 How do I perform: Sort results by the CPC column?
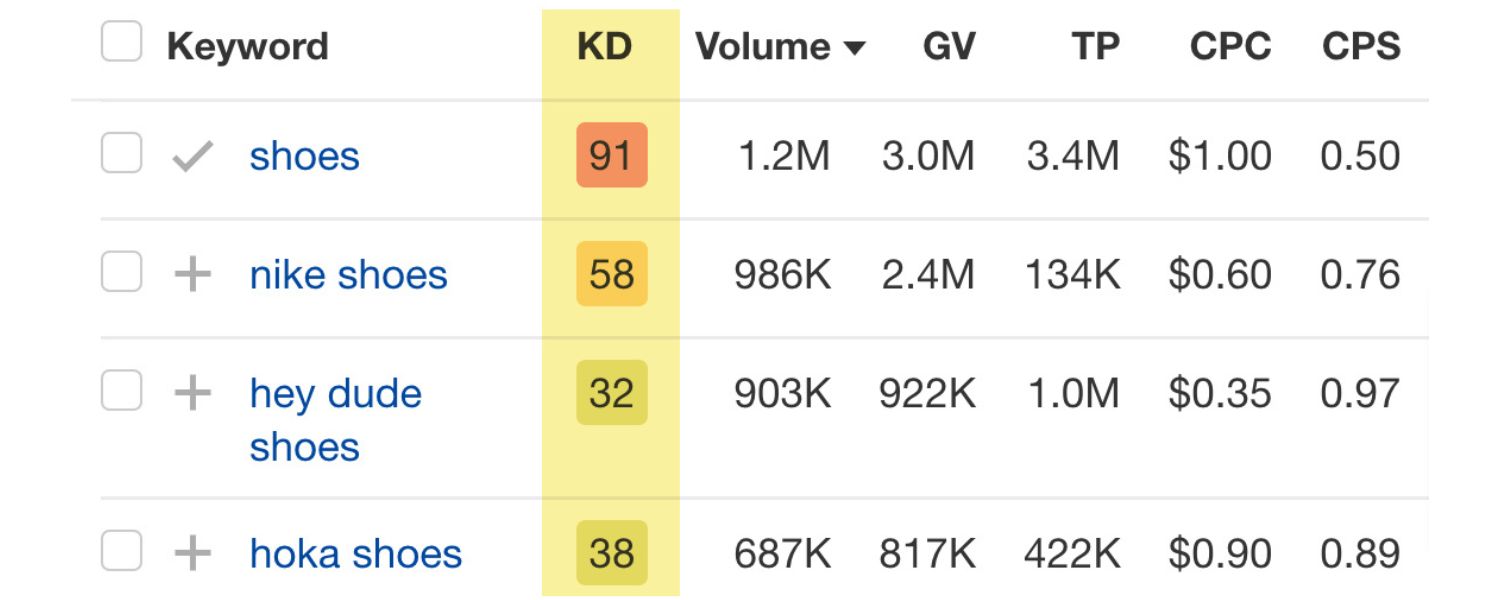point(1228,45)
